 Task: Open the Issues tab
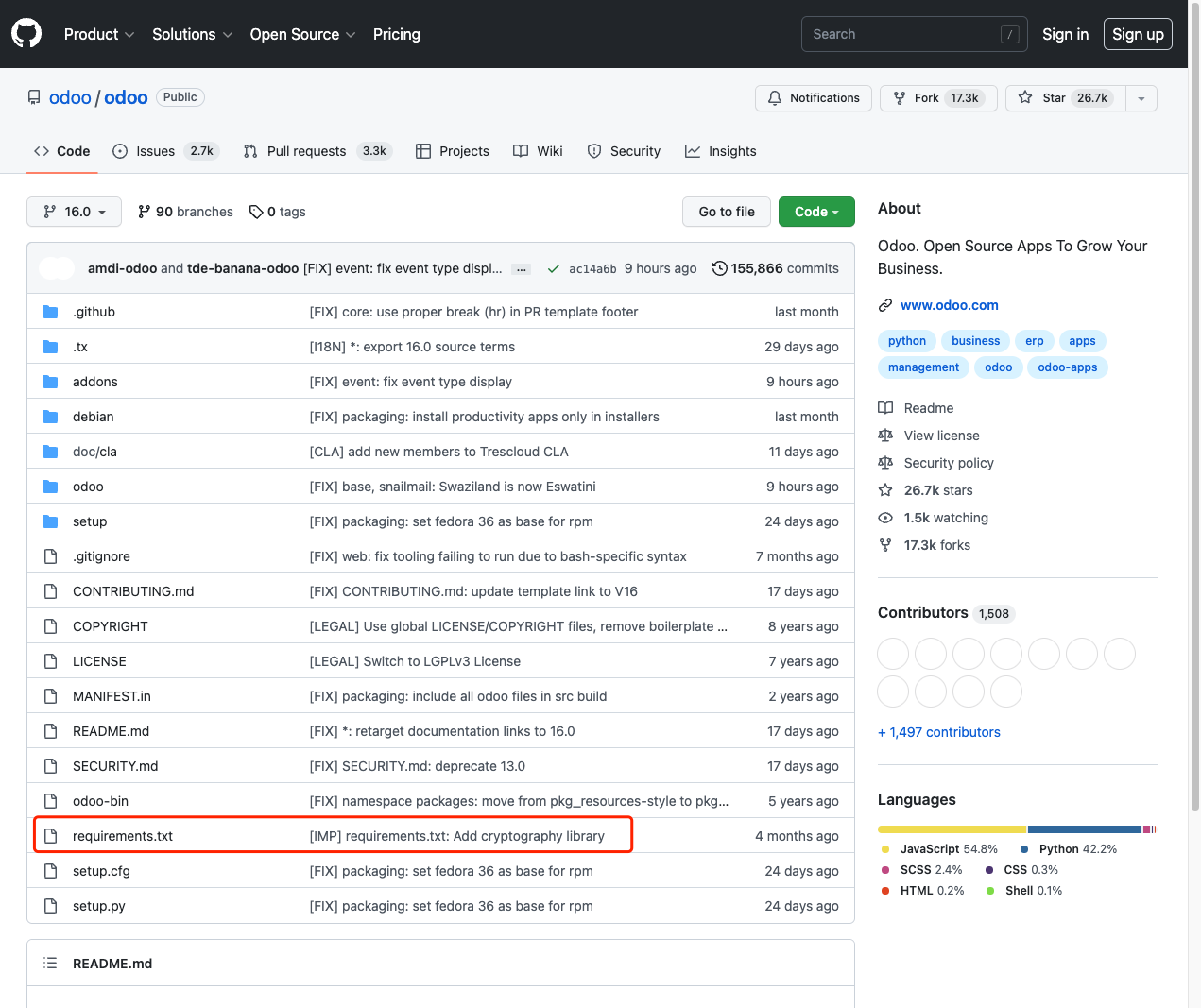[x=165, y=151]
